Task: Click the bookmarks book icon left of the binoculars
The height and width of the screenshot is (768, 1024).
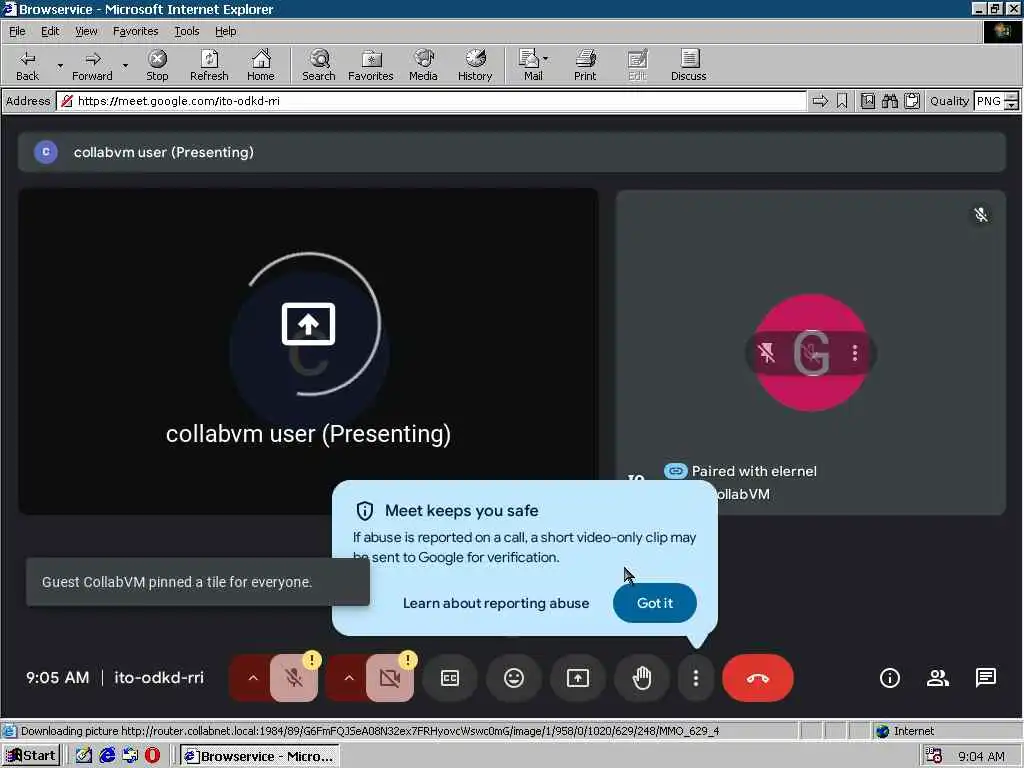Action: 867,101
